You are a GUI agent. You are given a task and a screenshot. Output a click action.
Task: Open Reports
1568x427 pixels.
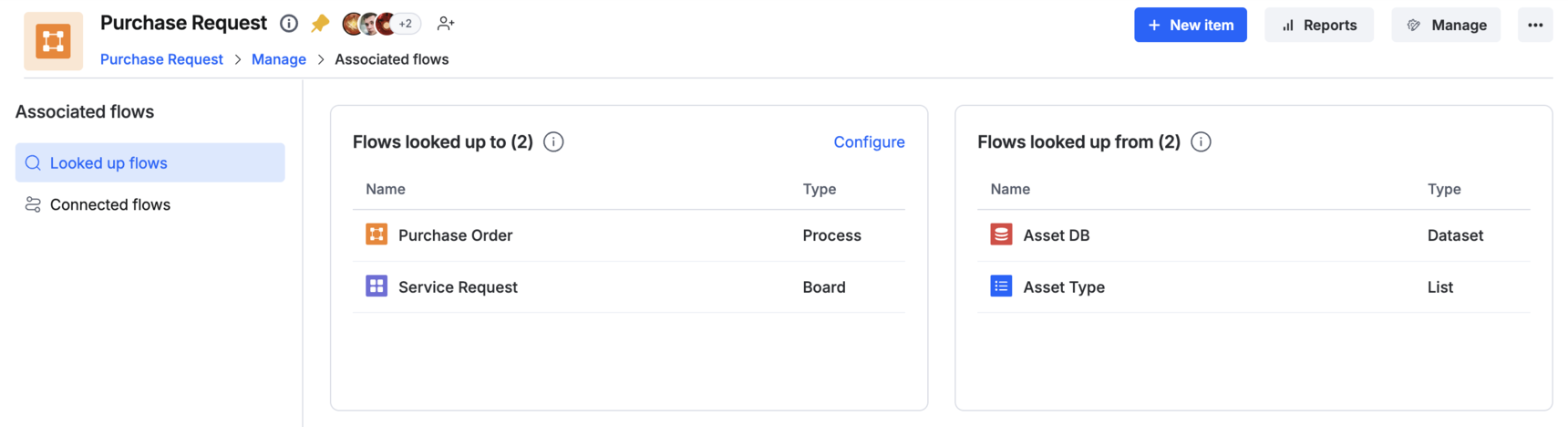1319,26
